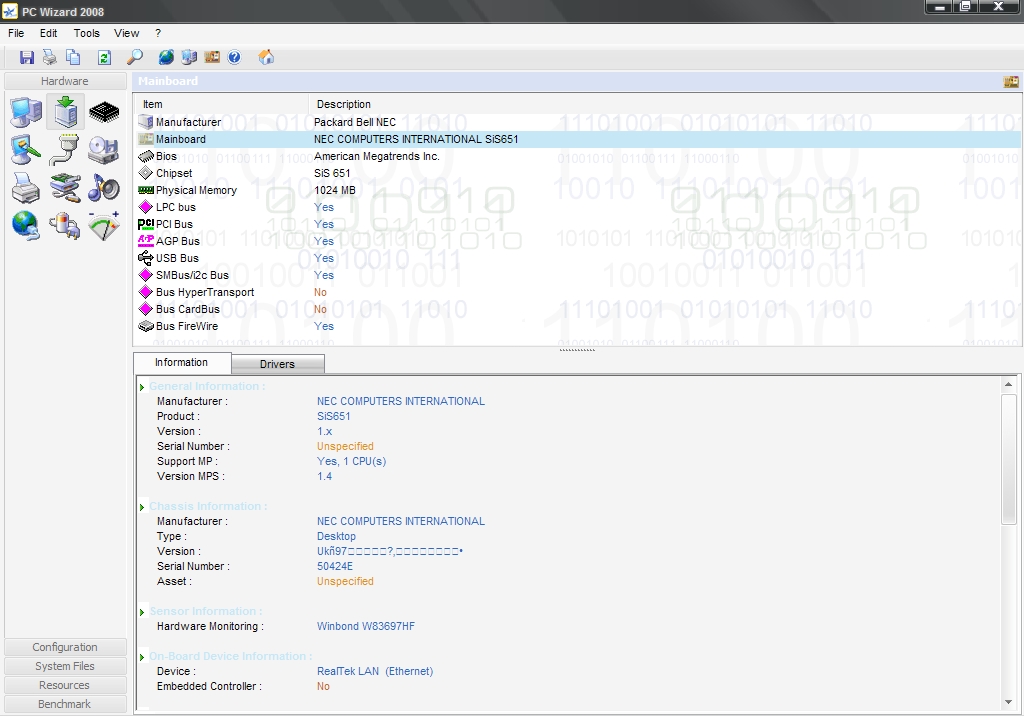Select the Physical Memory row
The width and height of the screenshot is (1024, 716).
[578, 190]
